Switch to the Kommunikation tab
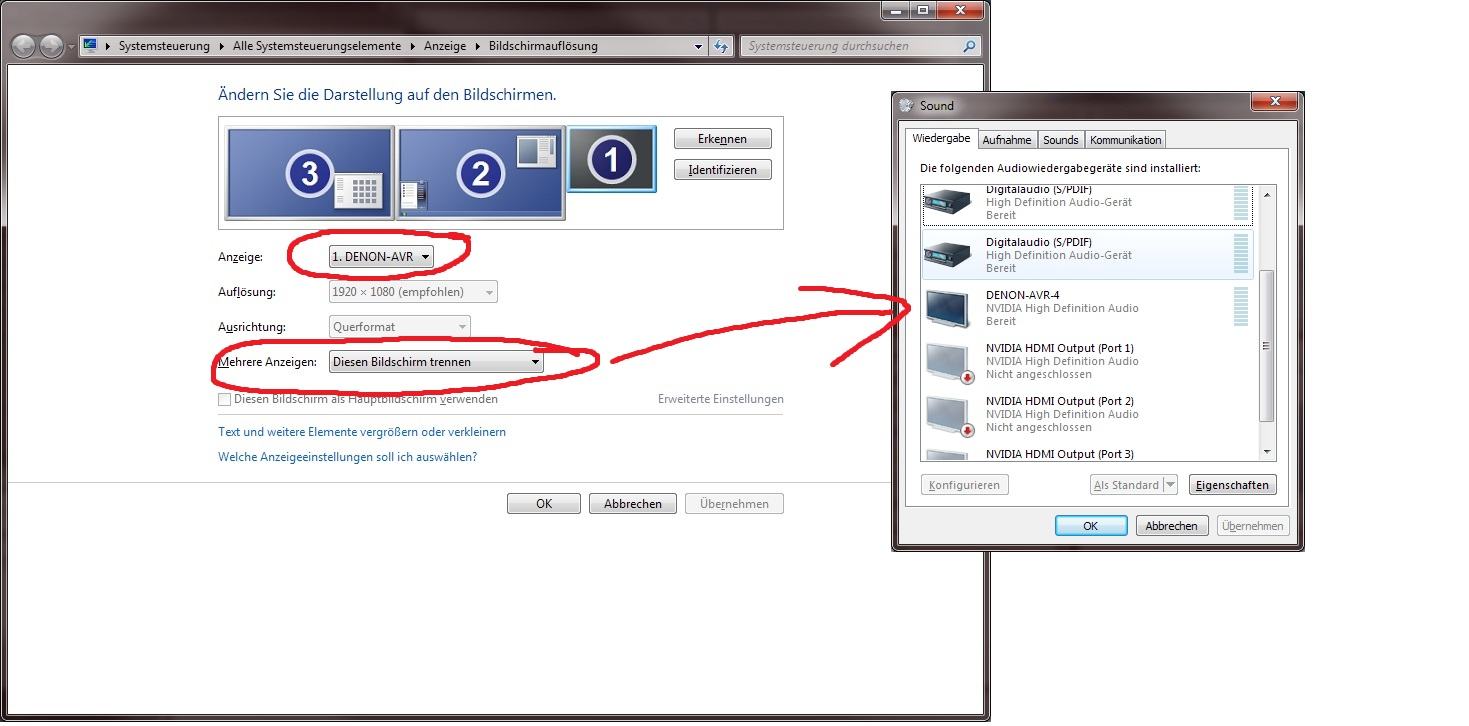1469x726 pixels. [x=1126, y=140]
